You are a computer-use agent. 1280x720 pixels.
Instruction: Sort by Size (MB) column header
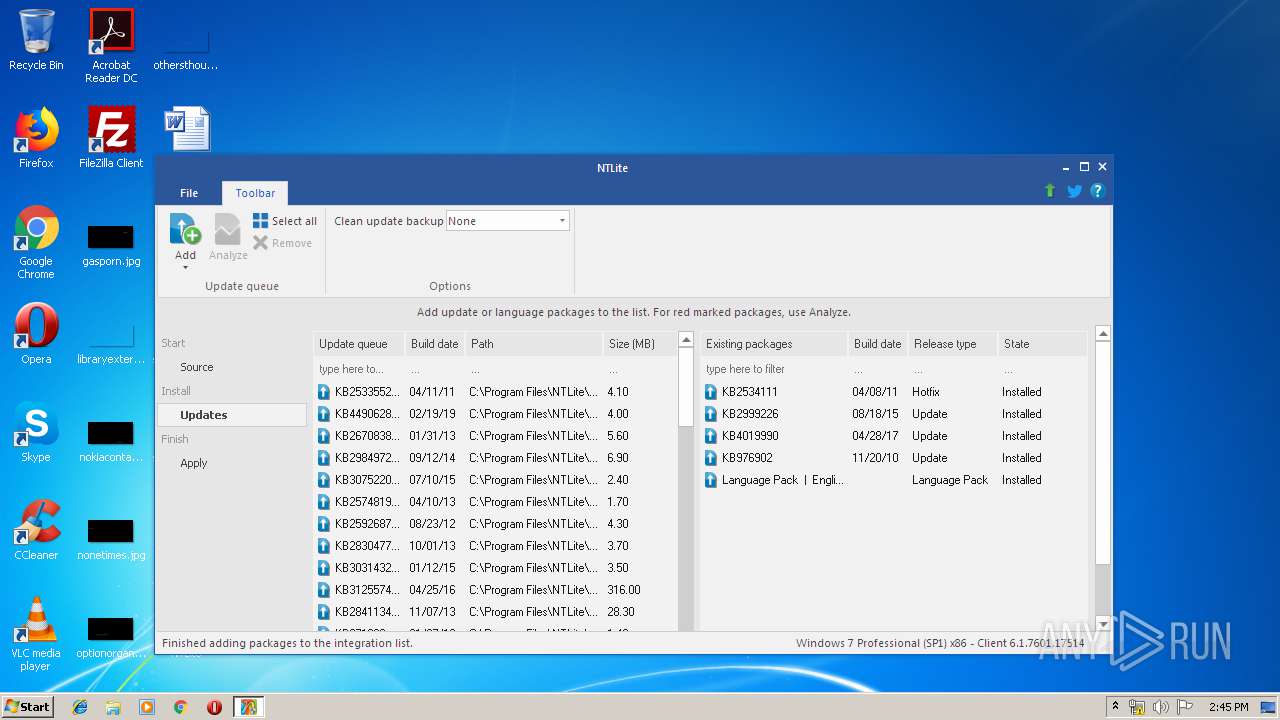[639, 343]
